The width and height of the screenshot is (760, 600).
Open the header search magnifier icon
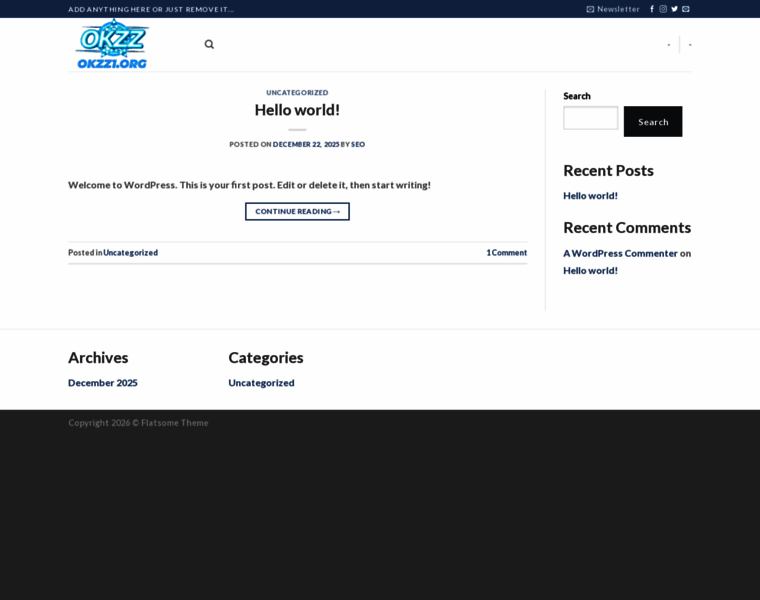click(x=209, y=45)
